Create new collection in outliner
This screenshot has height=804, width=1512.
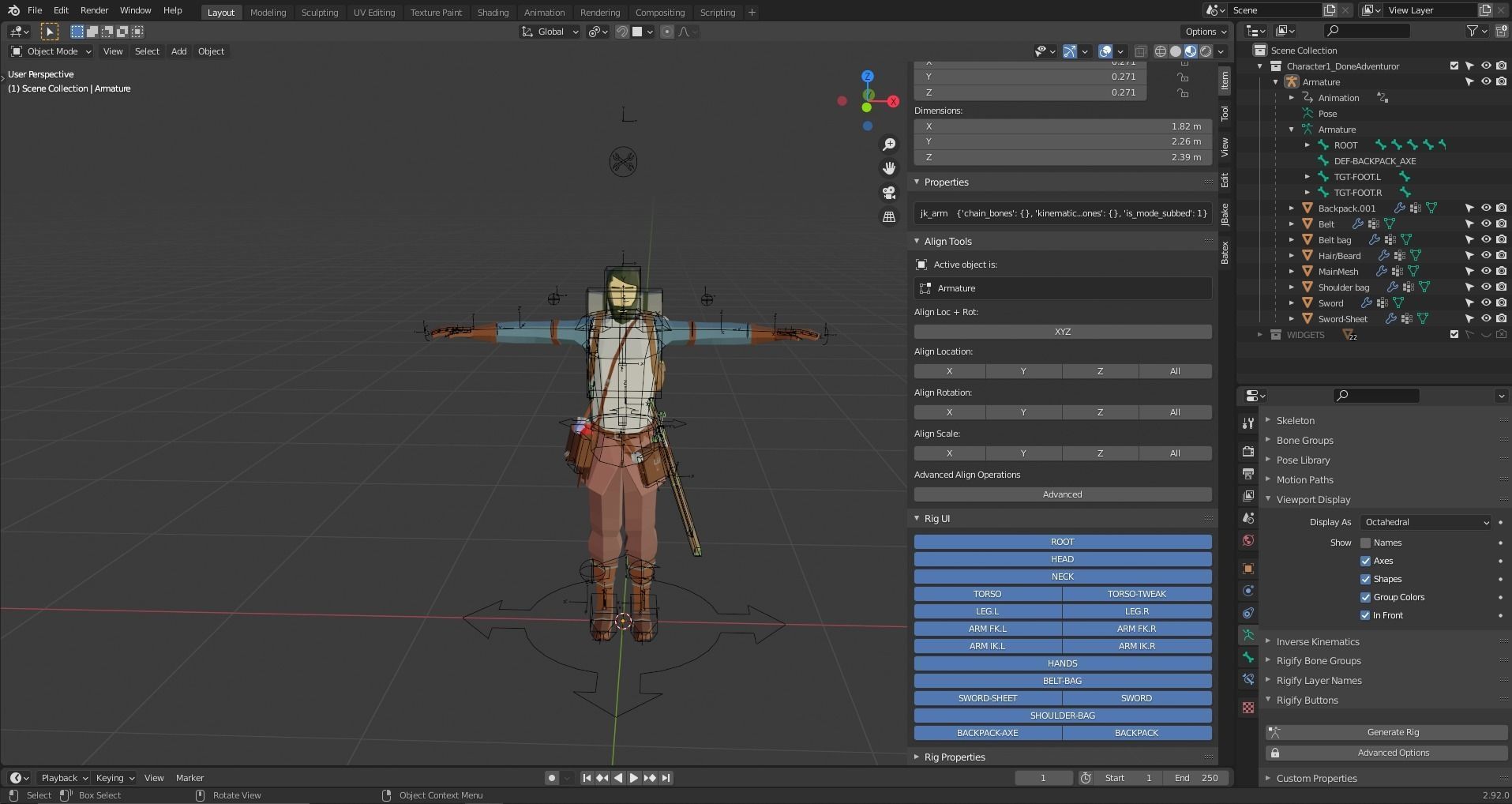1501,31
